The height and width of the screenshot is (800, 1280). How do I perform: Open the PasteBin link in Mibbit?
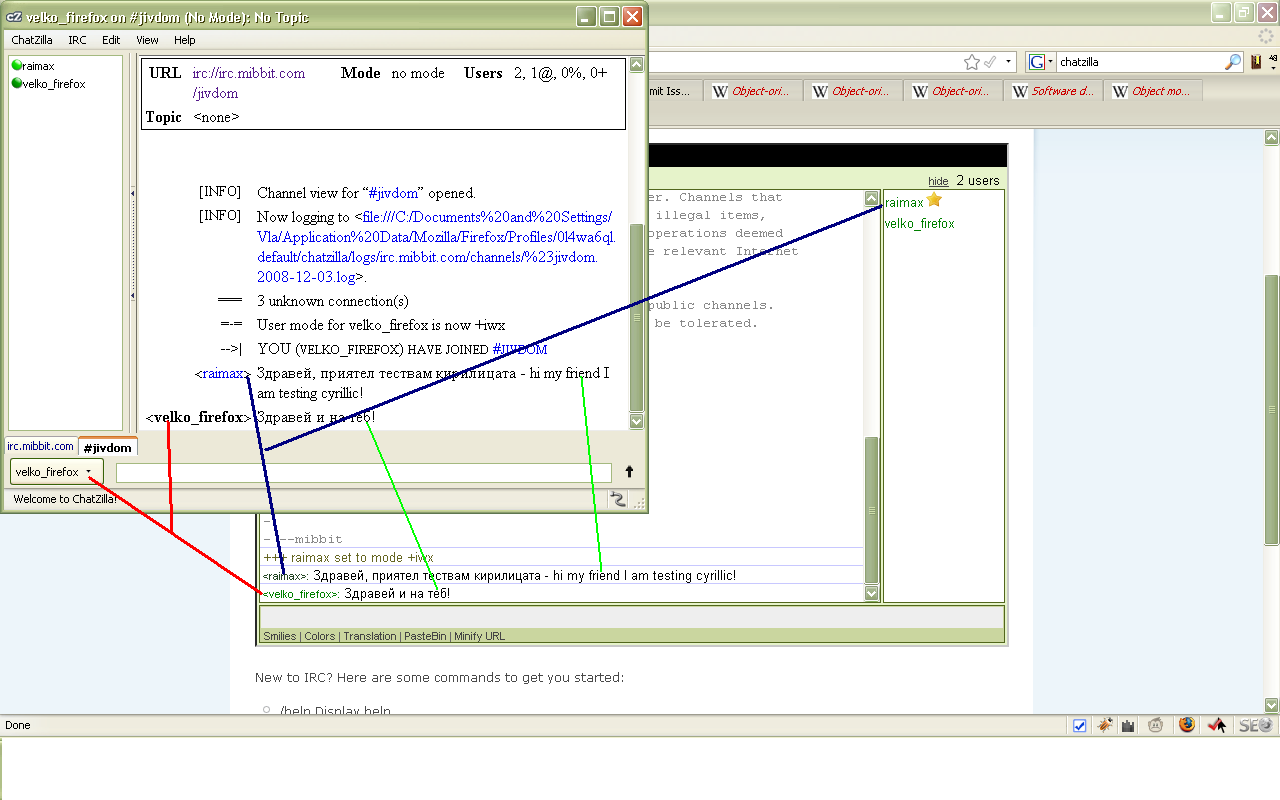pyautogui.click(x=425, y=636)
